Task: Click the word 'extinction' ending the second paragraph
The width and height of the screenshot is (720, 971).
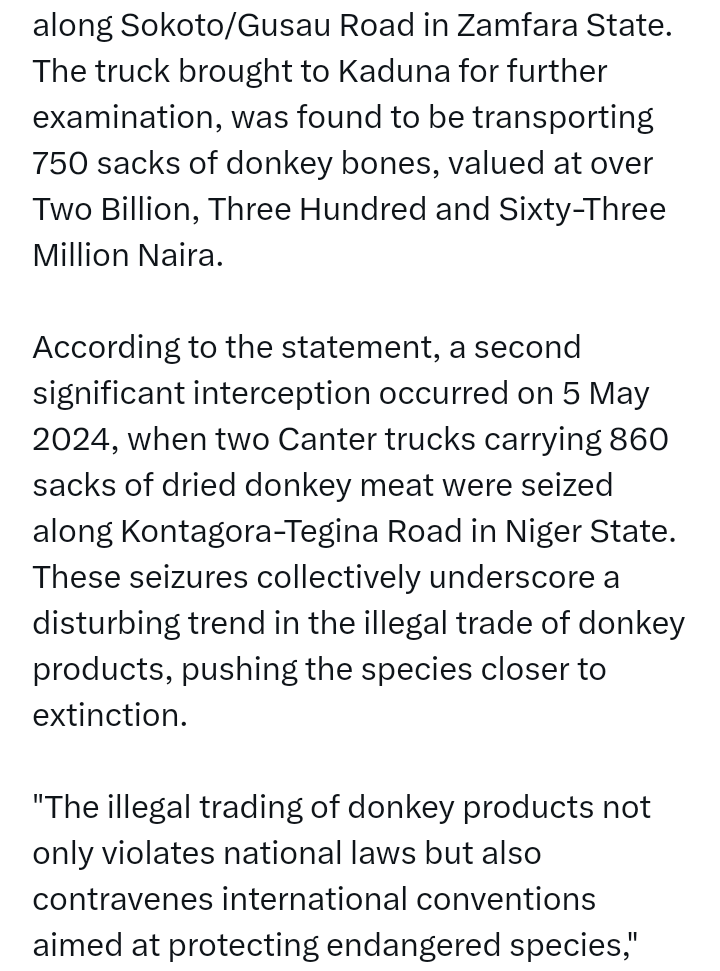Action: pos(106,715)
